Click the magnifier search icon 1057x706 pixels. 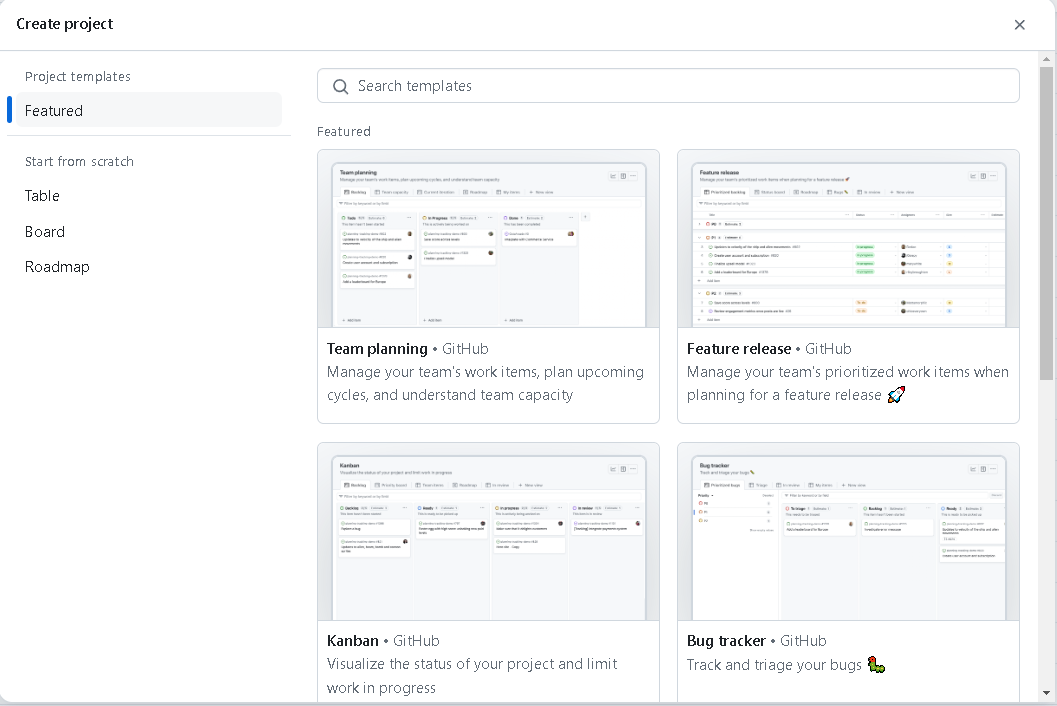tap(340, 86)
